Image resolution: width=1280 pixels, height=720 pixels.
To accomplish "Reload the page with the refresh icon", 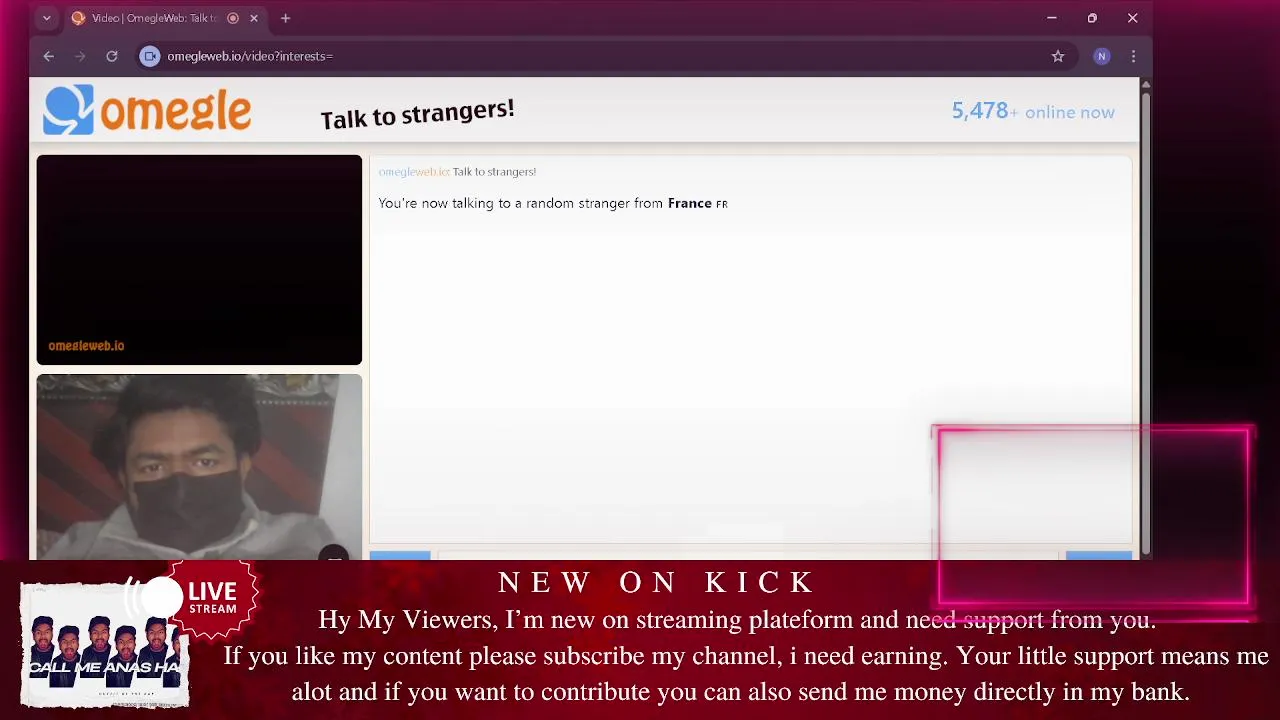I will [x=112, y=56].
